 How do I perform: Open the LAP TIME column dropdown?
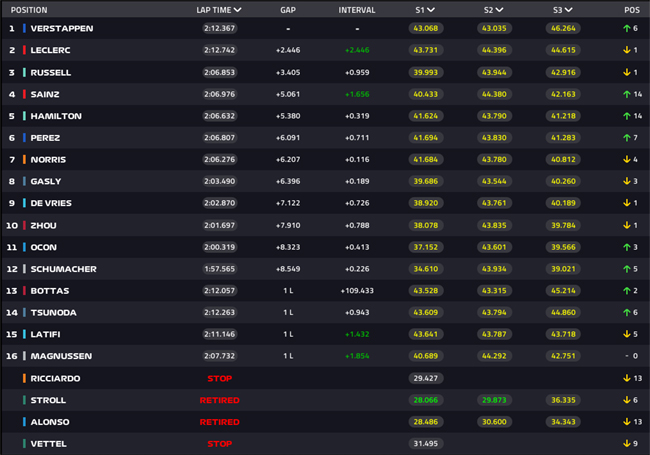pyautogui.click(x=237, y=10)
